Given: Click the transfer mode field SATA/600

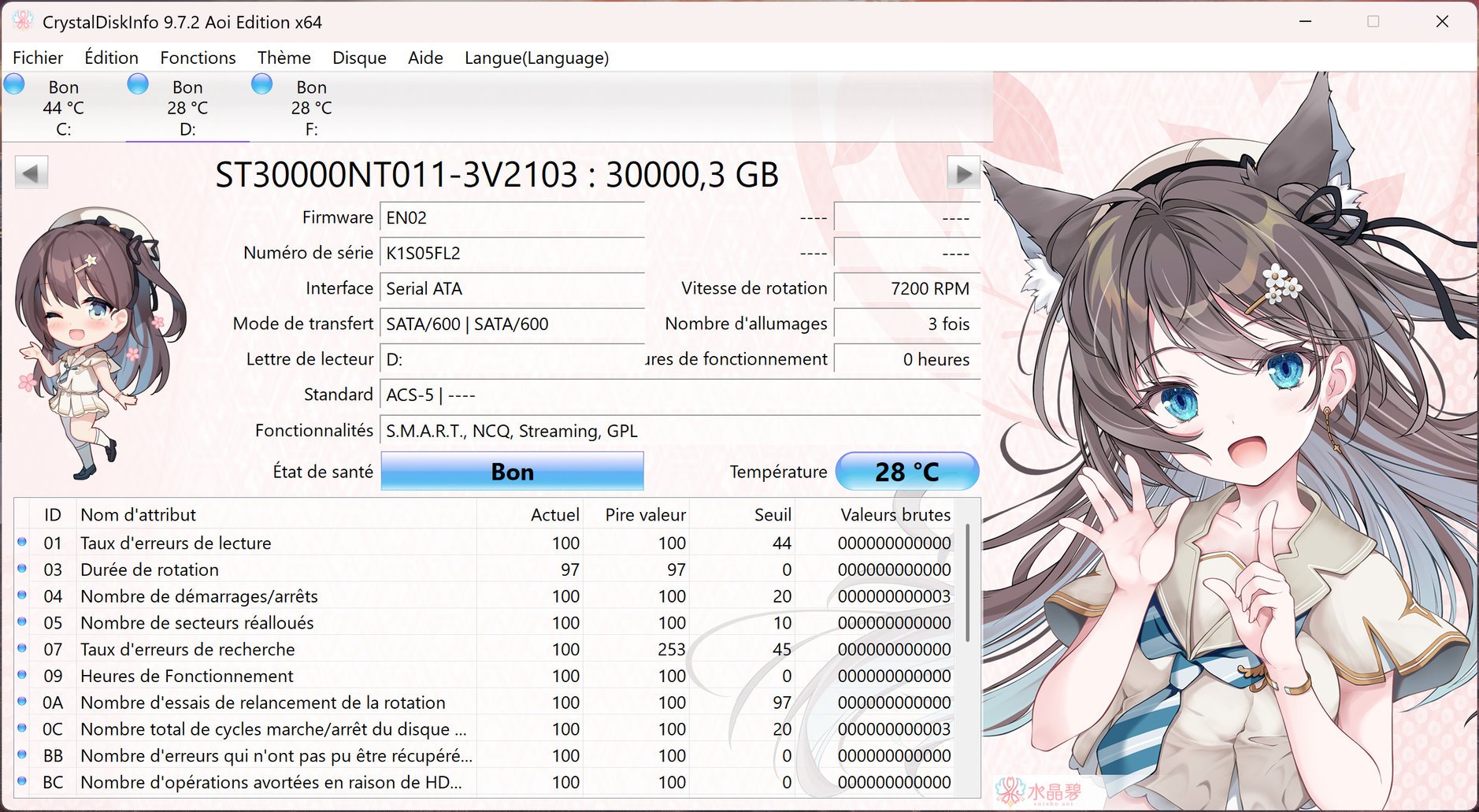Looking at the screenshot, I should (x=512, y=324).
